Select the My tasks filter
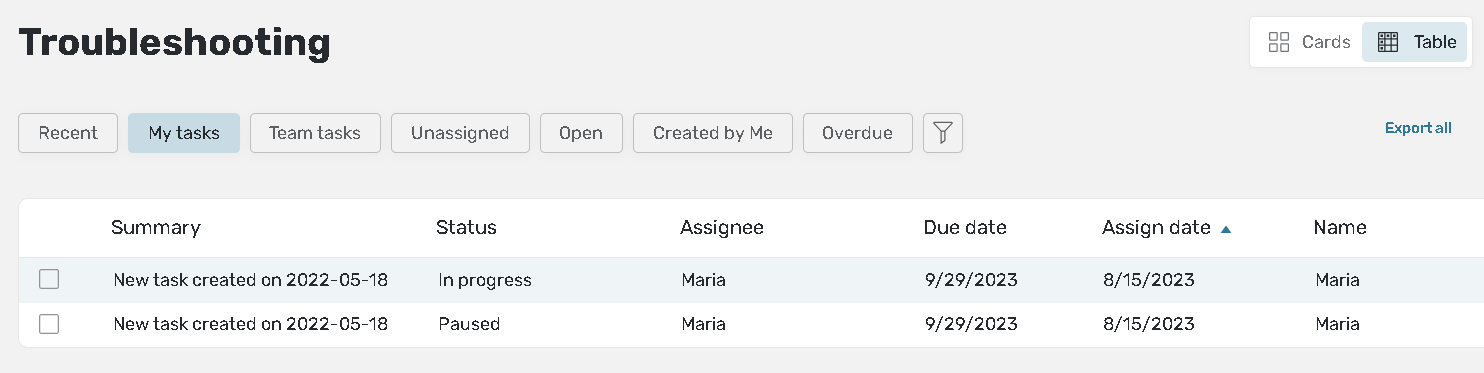This screenshot has height=373, width=1484. pyautogui.click(x=184, y=133)
